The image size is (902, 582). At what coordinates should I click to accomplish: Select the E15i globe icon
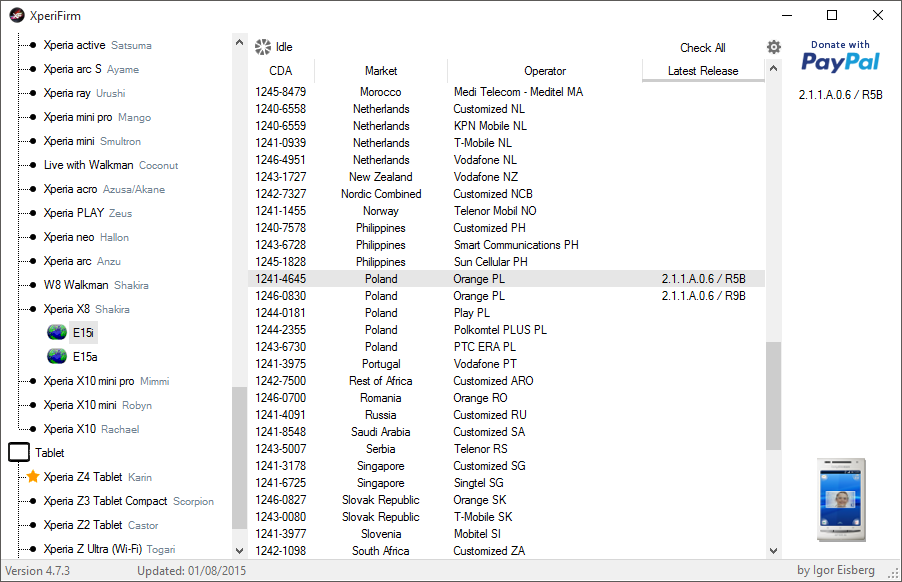point(57,332)
